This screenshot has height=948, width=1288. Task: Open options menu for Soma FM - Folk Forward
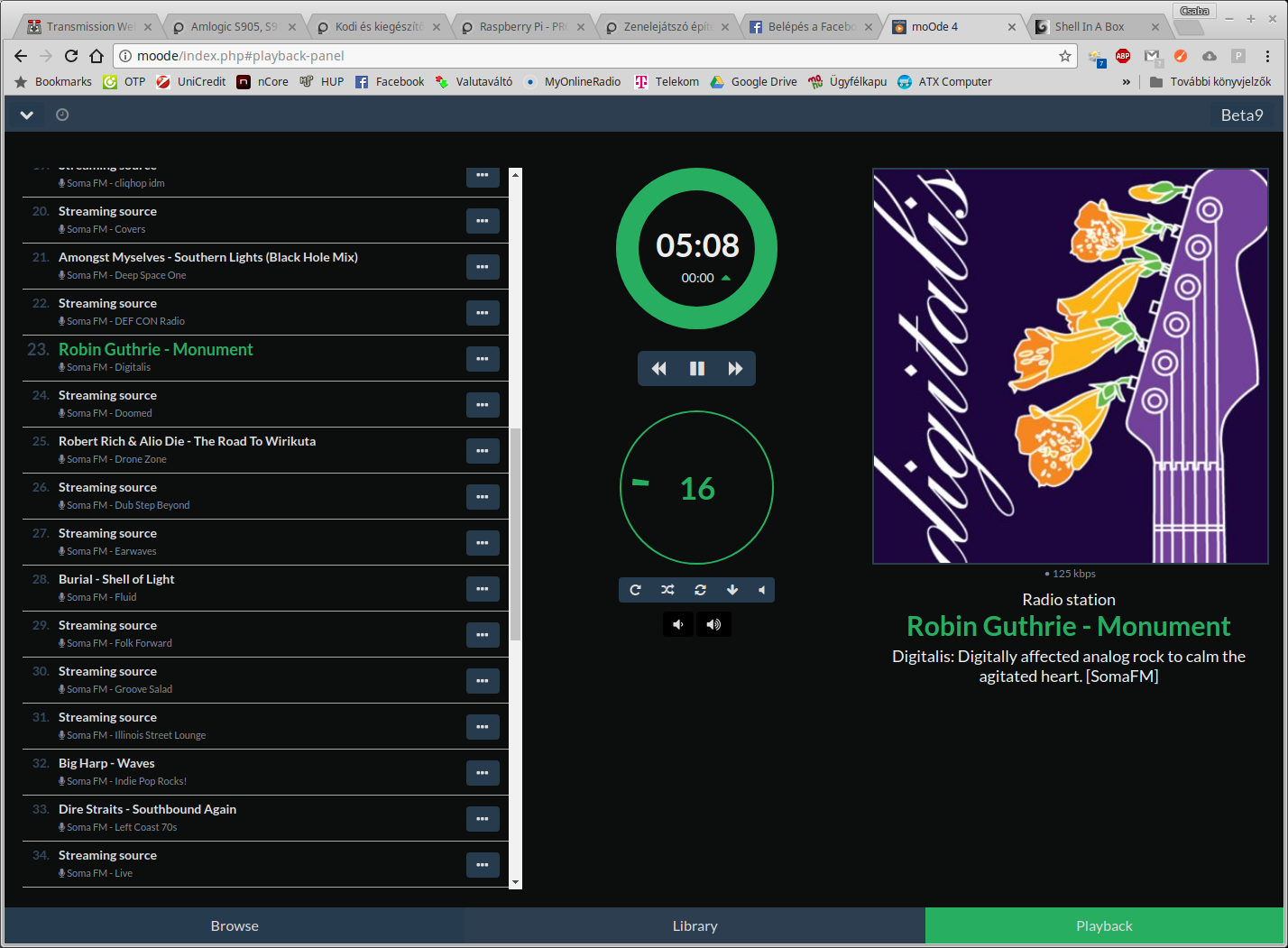(x=483, y=635)
